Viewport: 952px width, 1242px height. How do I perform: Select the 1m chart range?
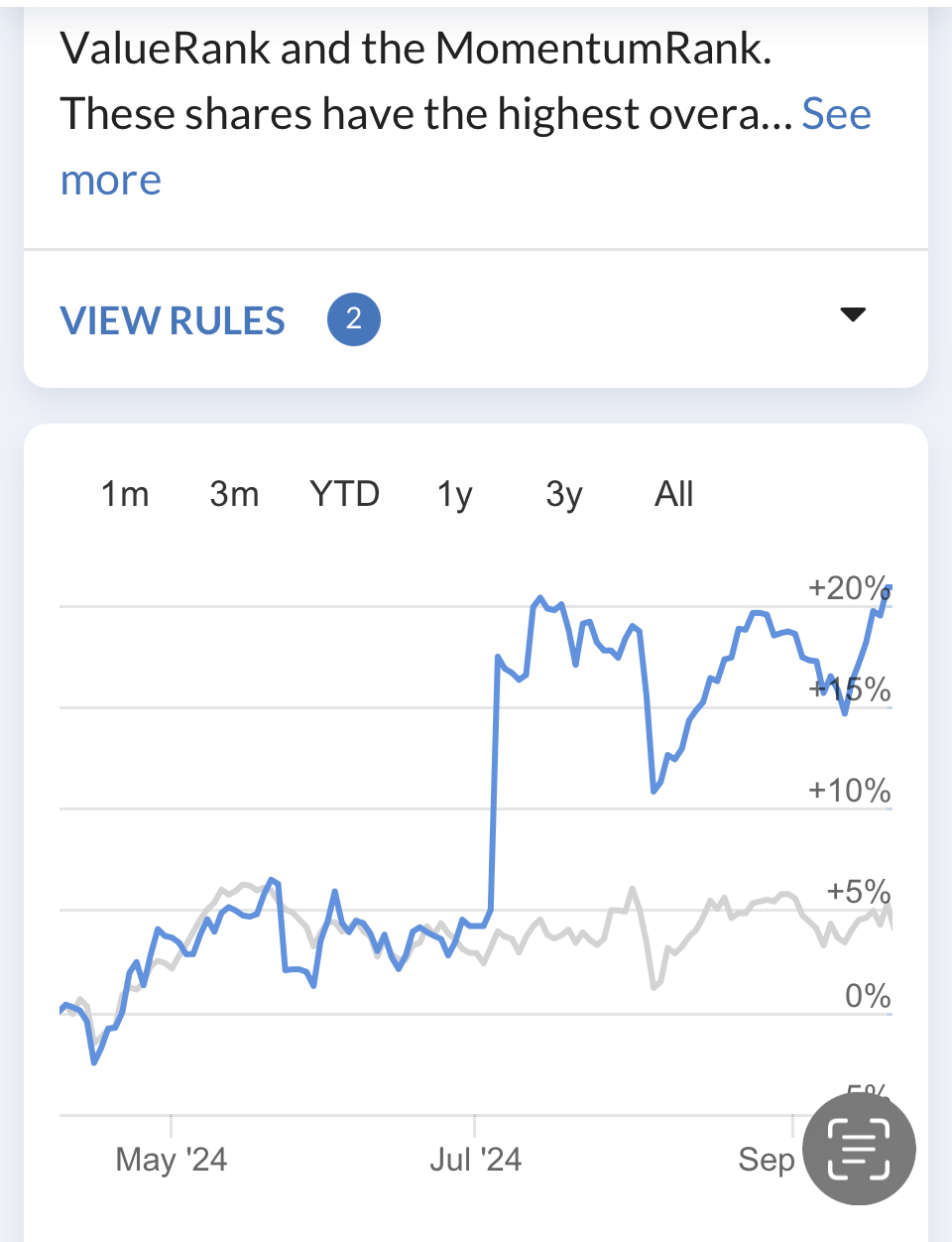point(125,493)
